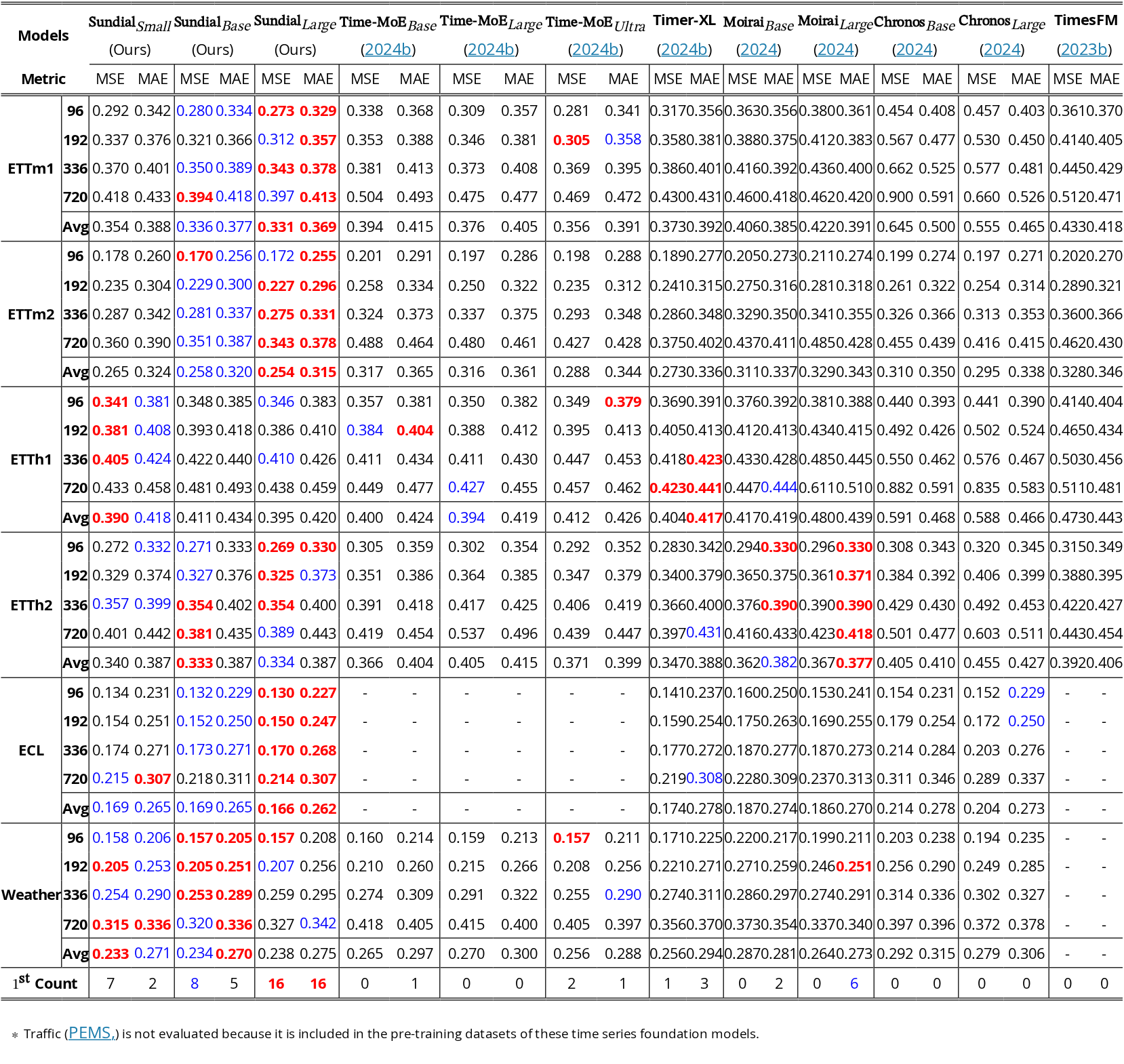Click the blue 8 in the 1st Count row

click(195, 983)
